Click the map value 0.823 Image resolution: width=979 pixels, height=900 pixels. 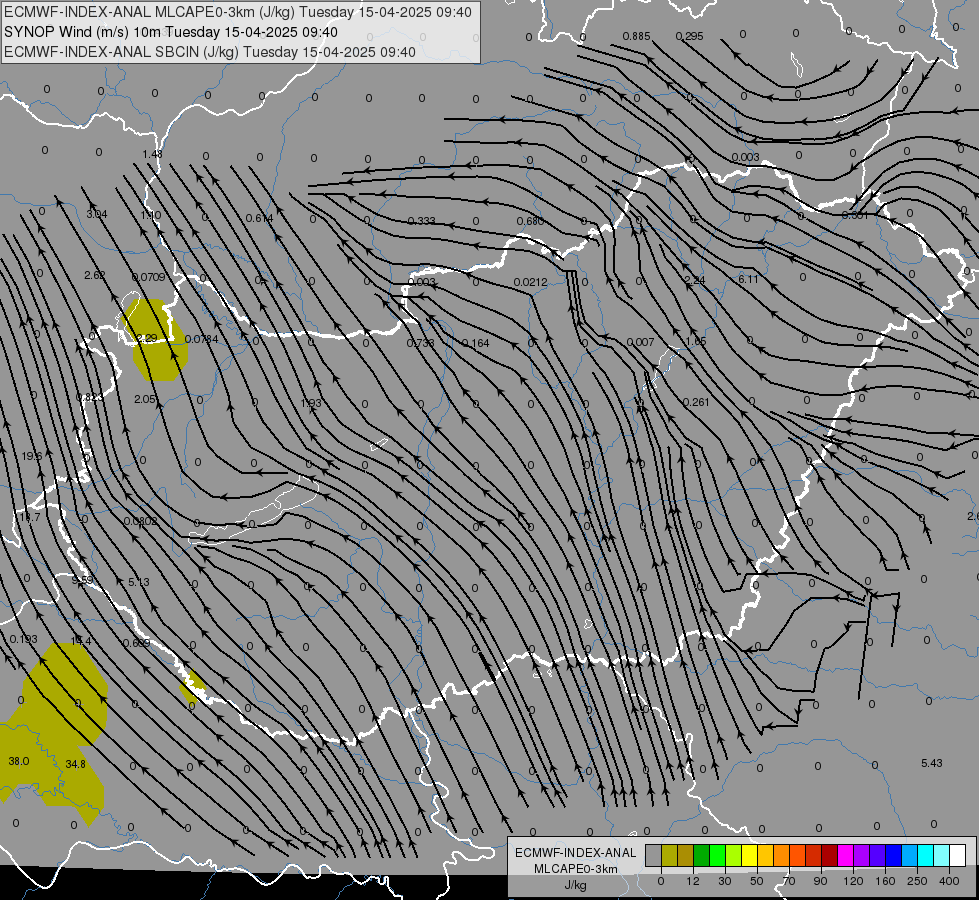90,397
